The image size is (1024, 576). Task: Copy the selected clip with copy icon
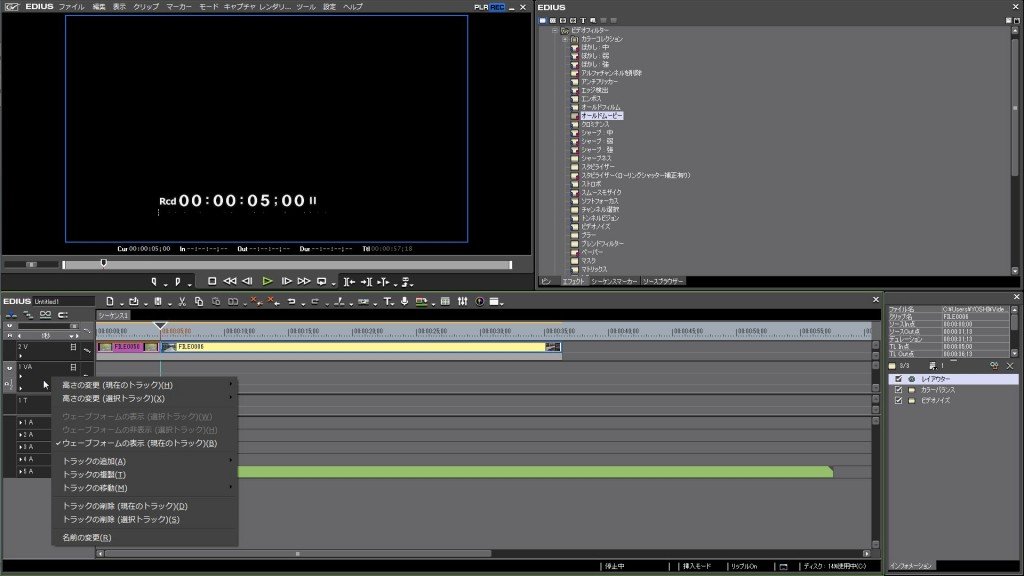pos(199,301)
